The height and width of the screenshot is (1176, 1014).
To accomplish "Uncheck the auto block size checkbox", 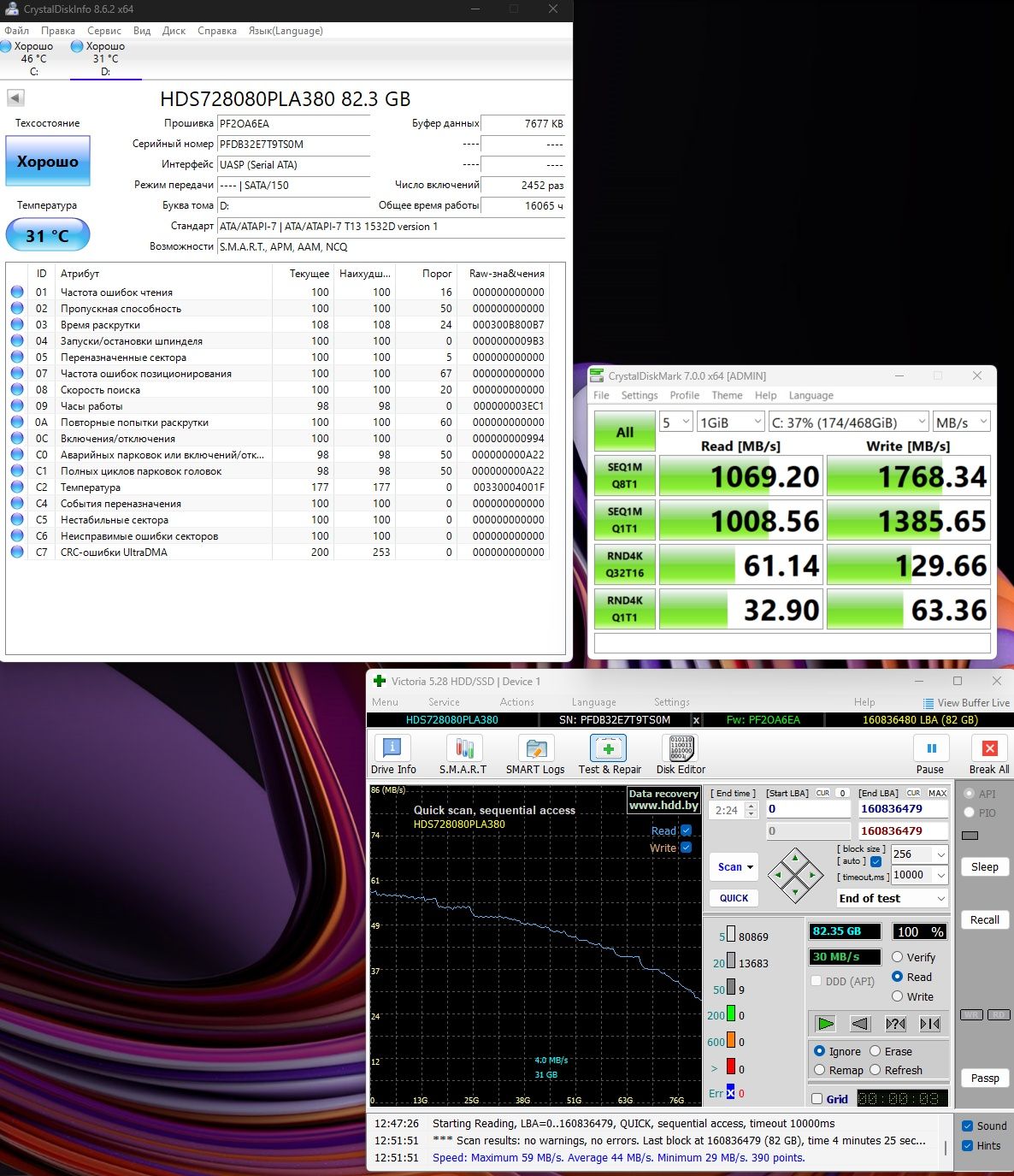I will click(x=875, y=861).
